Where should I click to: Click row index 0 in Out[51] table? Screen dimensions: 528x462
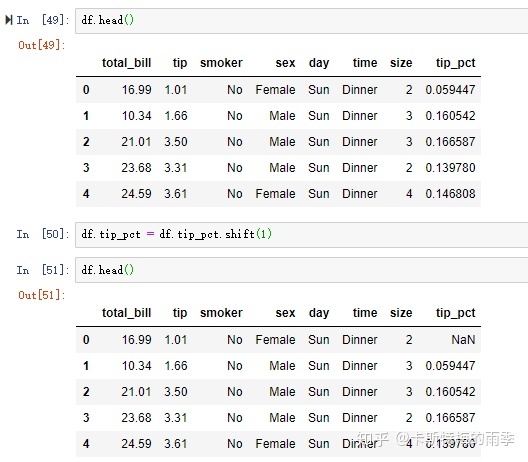86,340
